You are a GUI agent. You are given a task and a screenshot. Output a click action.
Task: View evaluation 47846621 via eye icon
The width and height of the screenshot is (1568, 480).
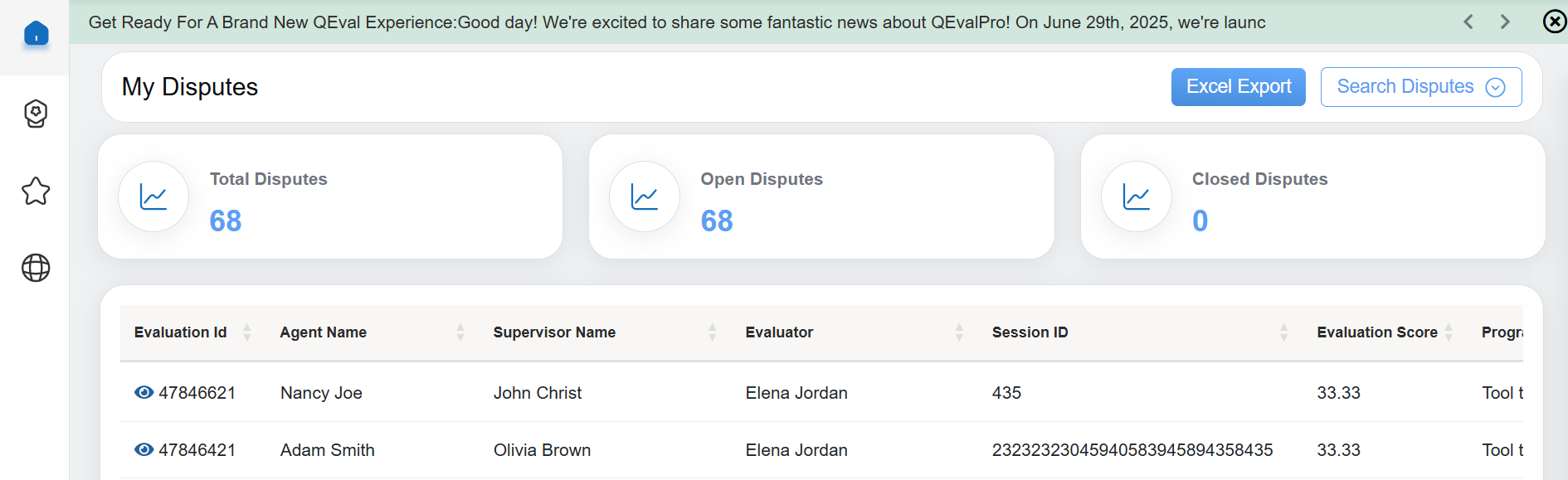(144, 392)
